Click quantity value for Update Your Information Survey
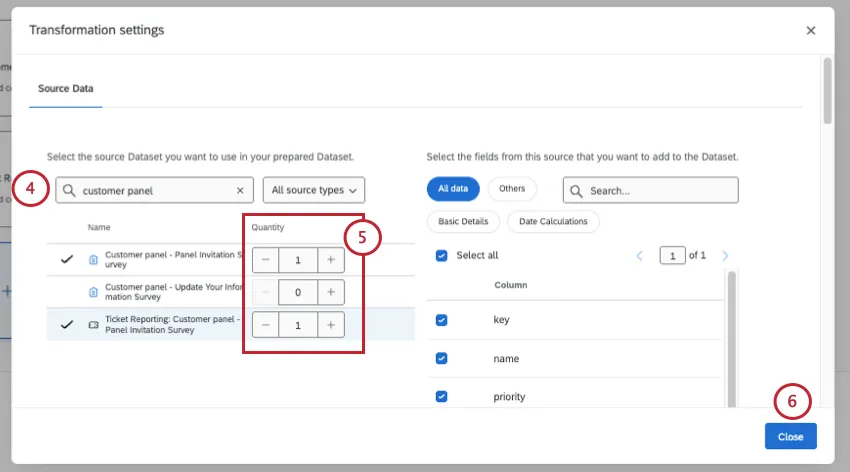Screen dimensions: 850x472 tap(298, 292)
